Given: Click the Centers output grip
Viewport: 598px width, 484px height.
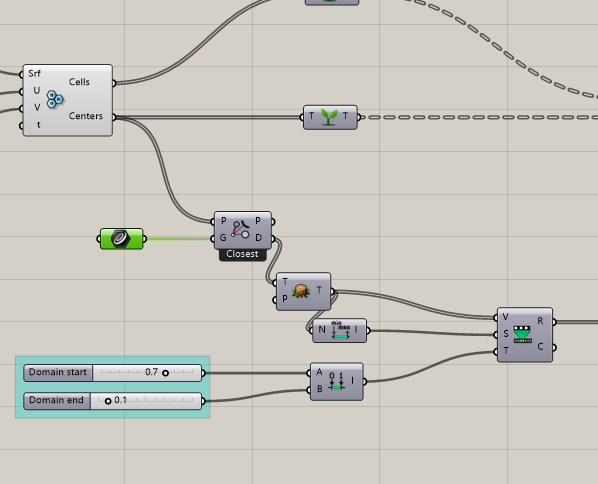Looking at the screenshot, I should tap(114, 117).
